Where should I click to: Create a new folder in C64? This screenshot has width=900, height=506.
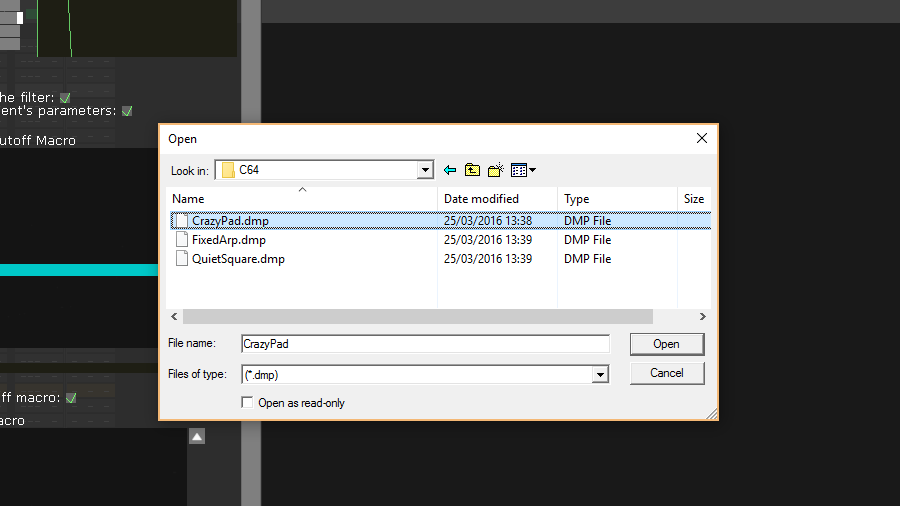coord(495,170)
